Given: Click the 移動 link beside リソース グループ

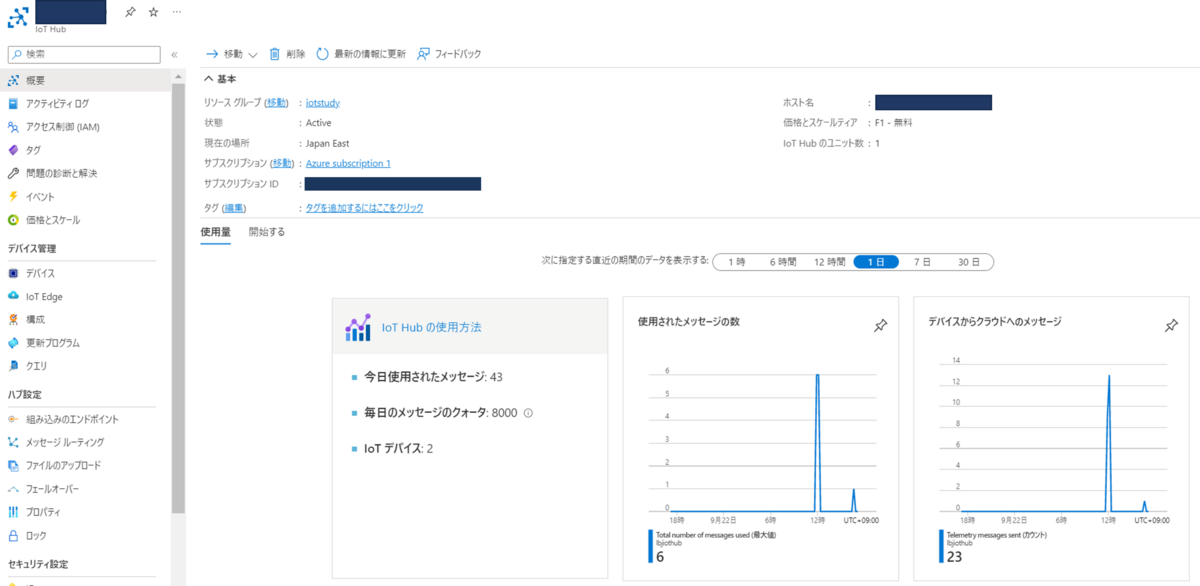Looking at the screenshot, I should point(277,103).
